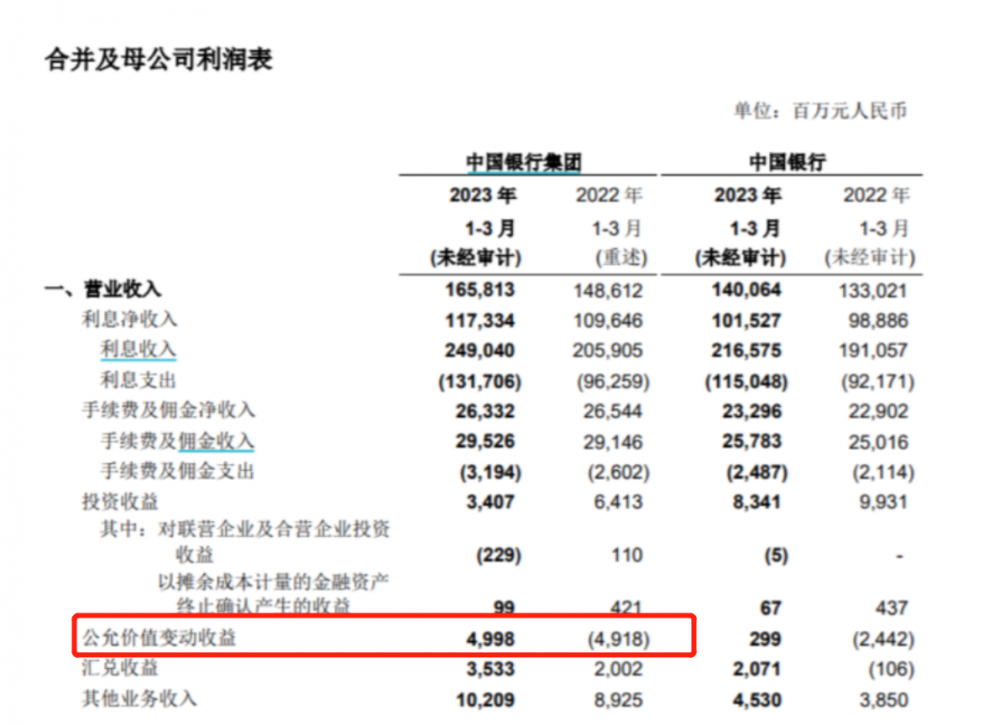Viewport: 1000px width, 725px height.
Task: Click the value 22,902
Action: tap(878, 411)
